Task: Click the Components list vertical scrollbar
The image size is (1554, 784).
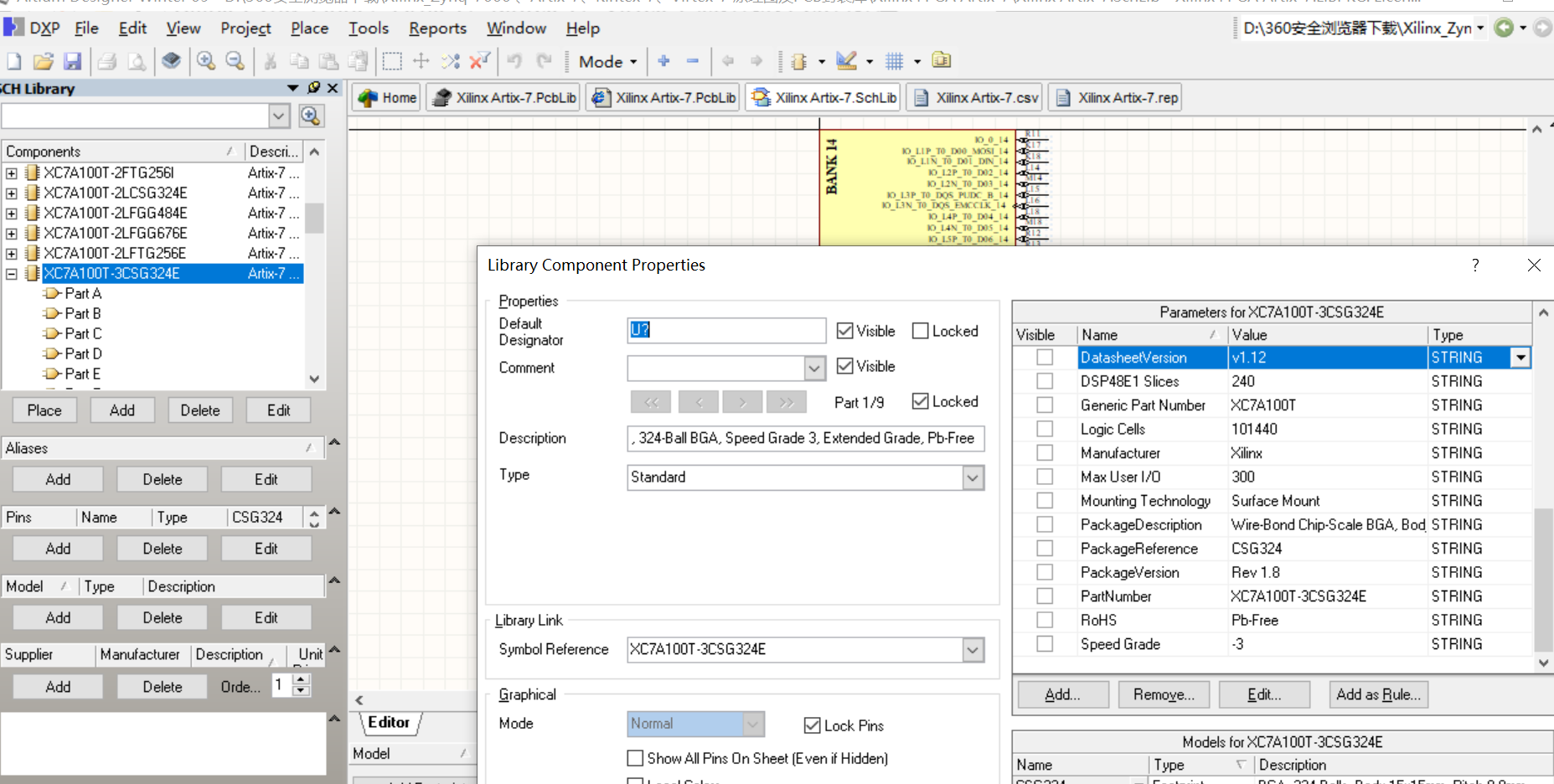Action: (x=314, y=217)
